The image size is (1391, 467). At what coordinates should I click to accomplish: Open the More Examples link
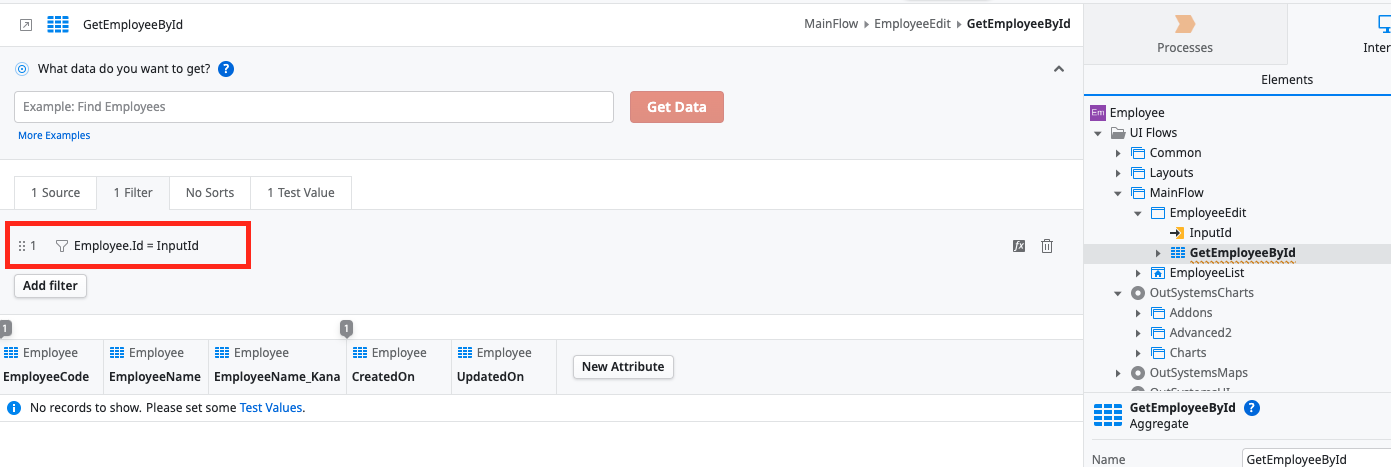pyautogui.click(x=54, y=136)
